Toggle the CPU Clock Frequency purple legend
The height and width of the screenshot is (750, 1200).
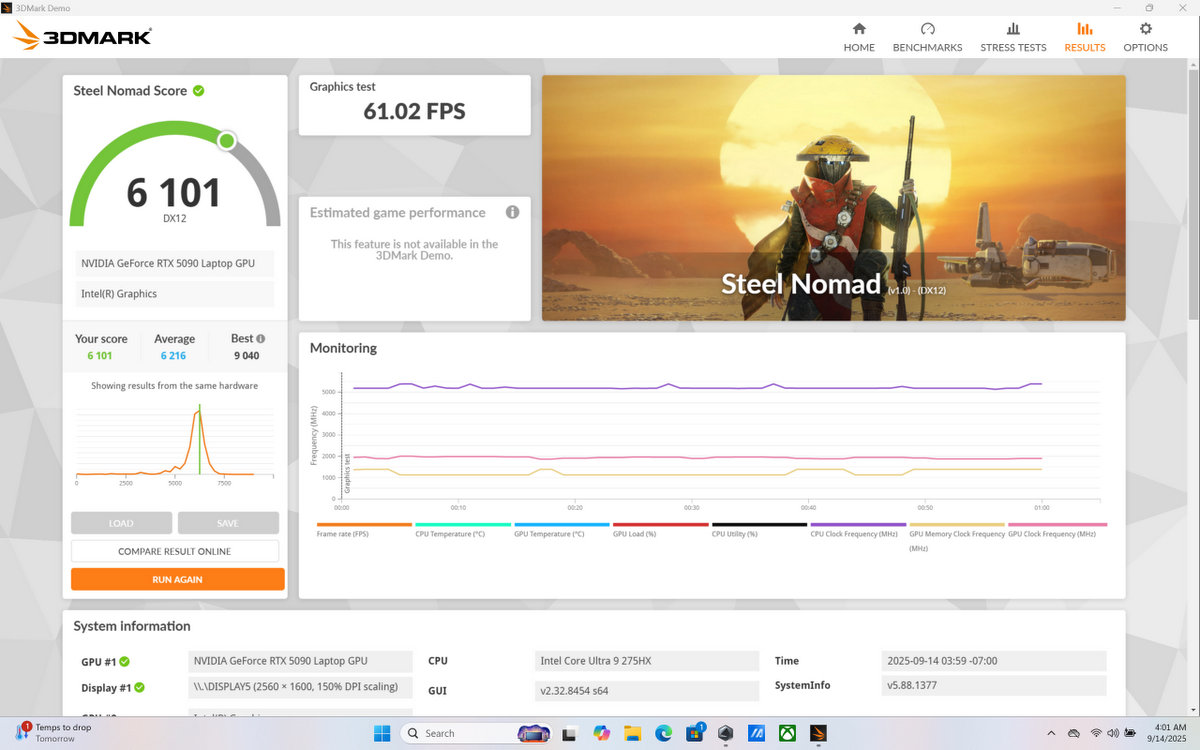[x=857, y=529]
